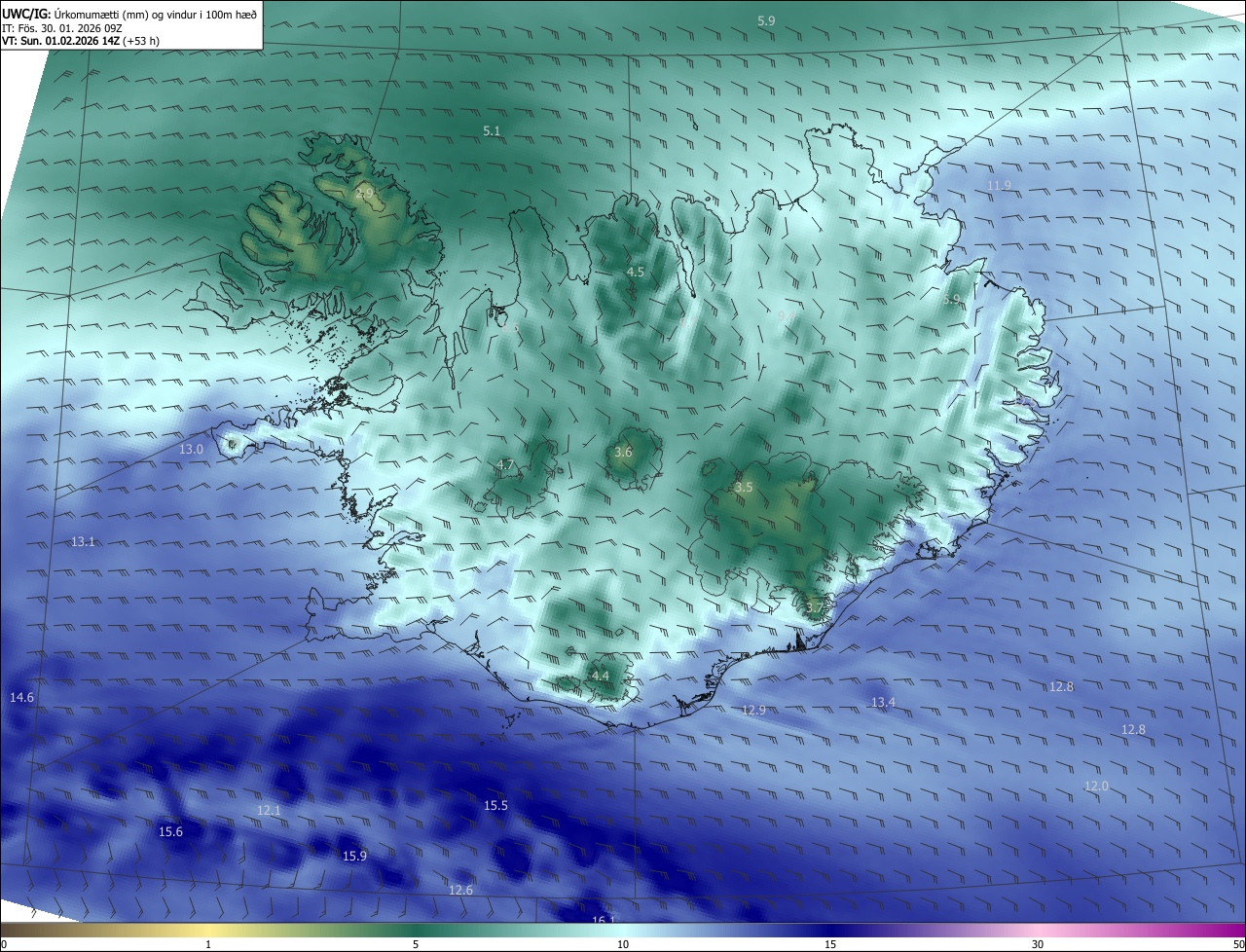
Task: Click the map title 'UWC/IG: Úrkomumætti (mm)'
Action: (x=76, y=14)
